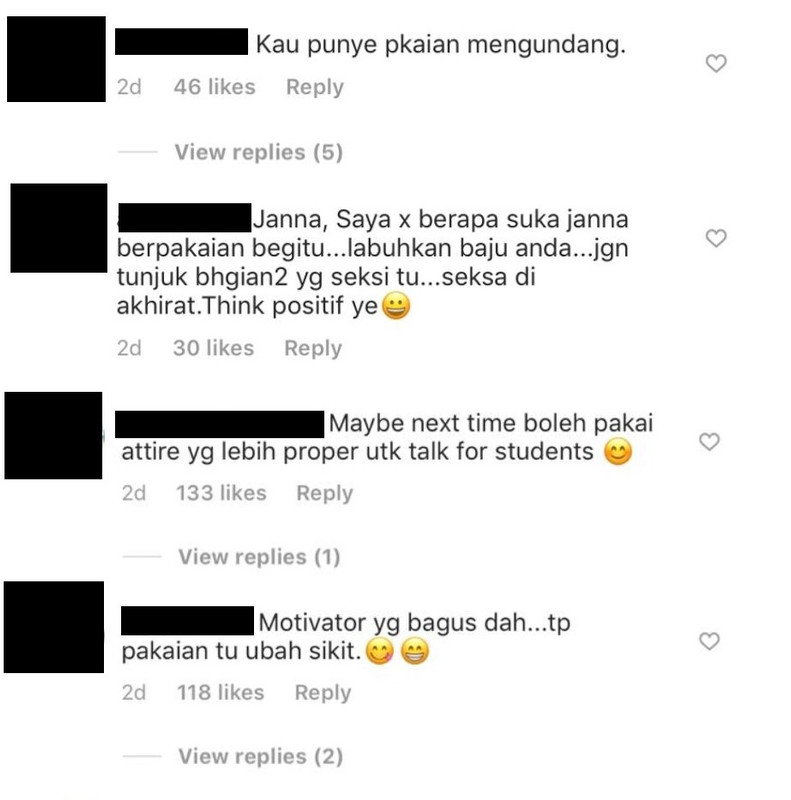Reply to the 46 likes comment
The height and width of the screenshot is (800, 791).
click(315, 87)
